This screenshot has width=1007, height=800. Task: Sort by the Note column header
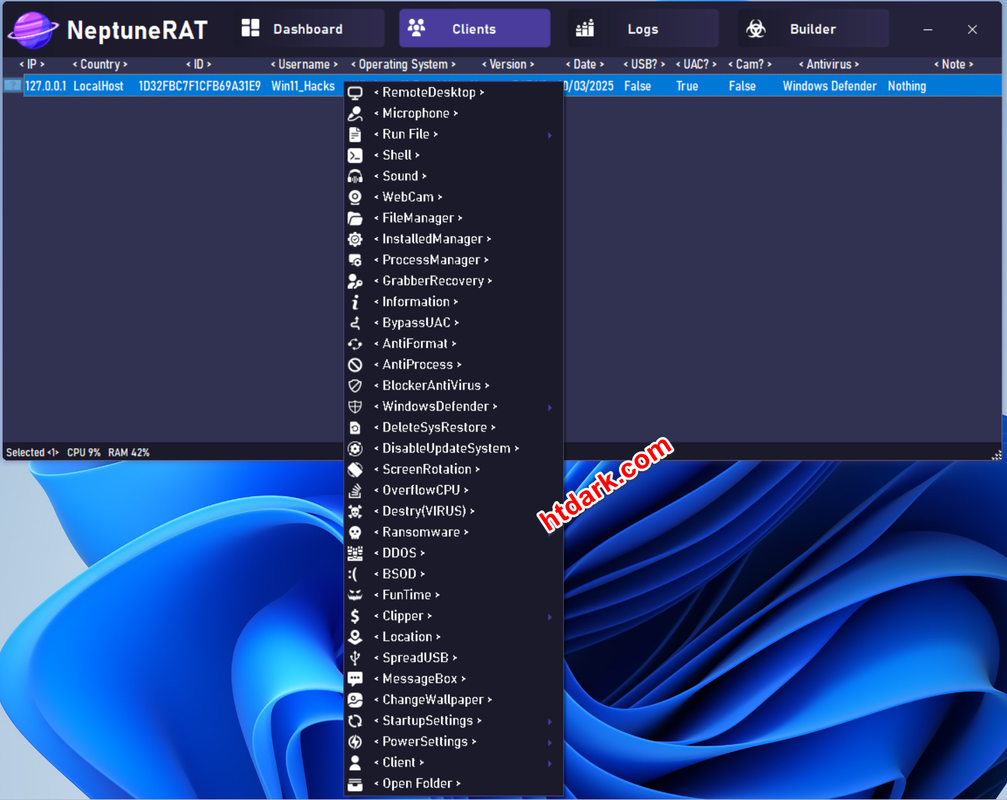tap(954, 64)
